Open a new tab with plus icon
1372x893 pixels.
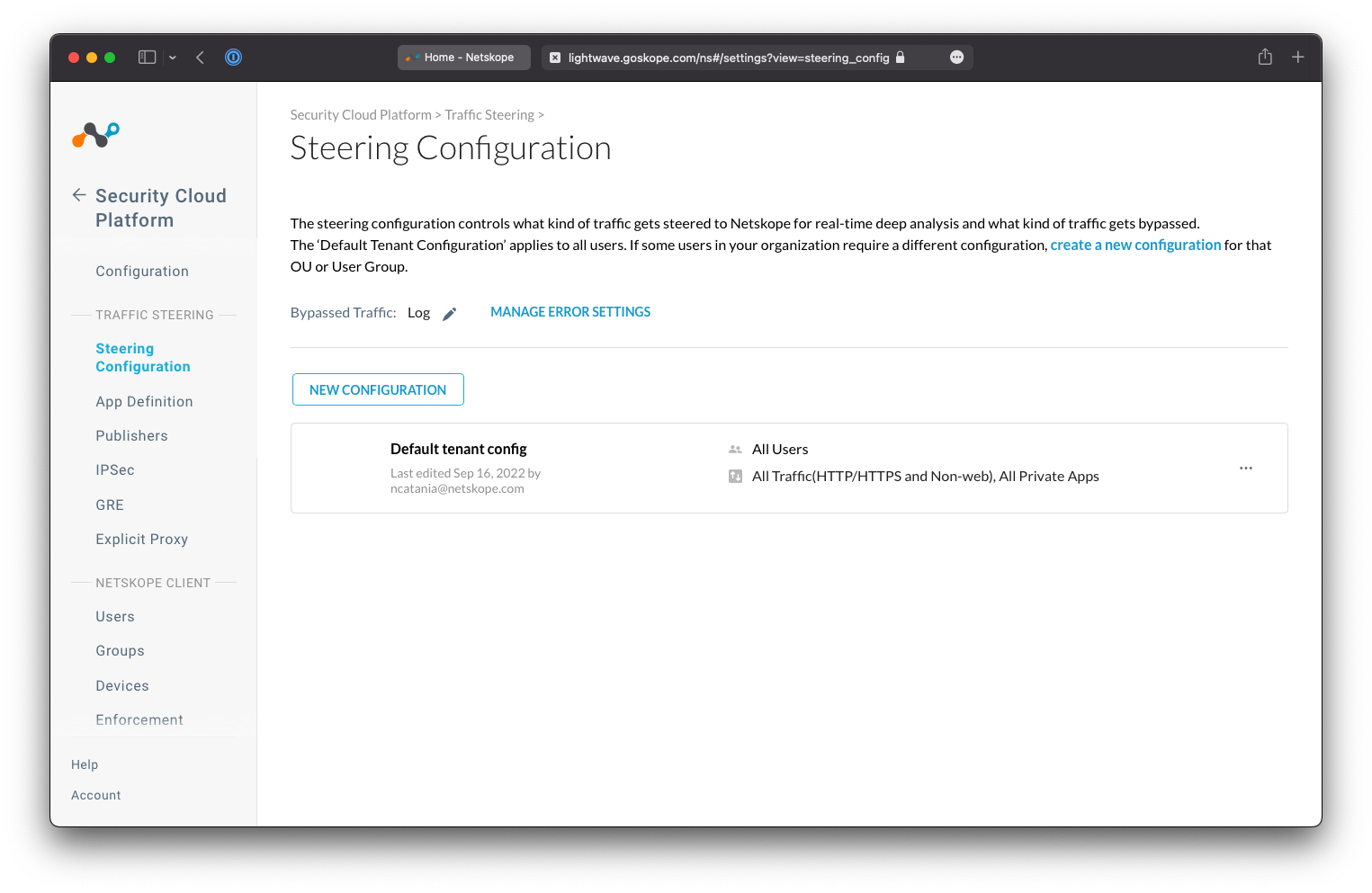(1297, 58)
